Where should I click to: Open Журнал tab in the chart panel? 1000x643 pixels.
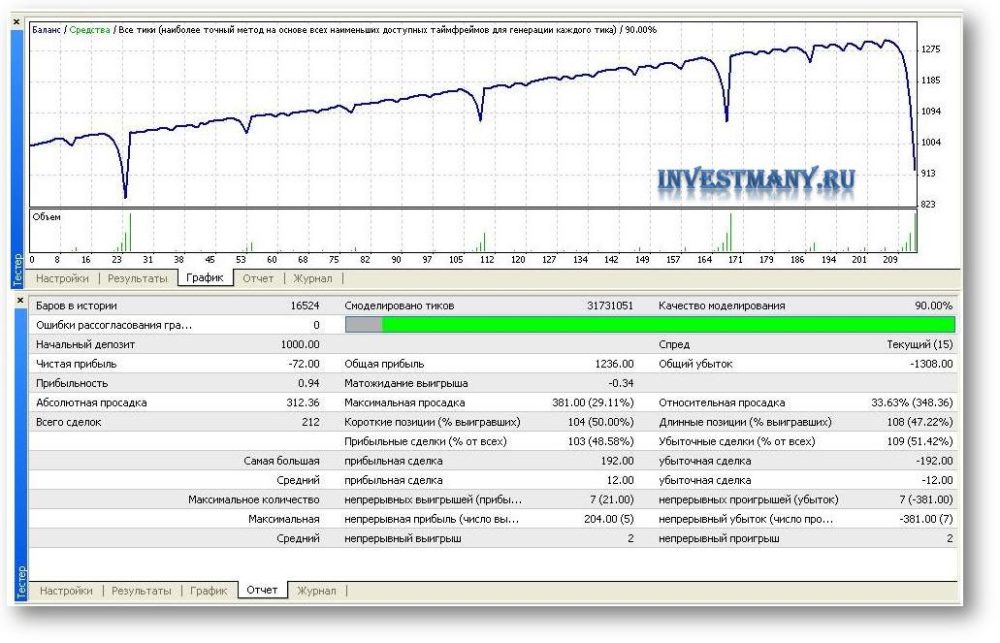tap(312, 278)
